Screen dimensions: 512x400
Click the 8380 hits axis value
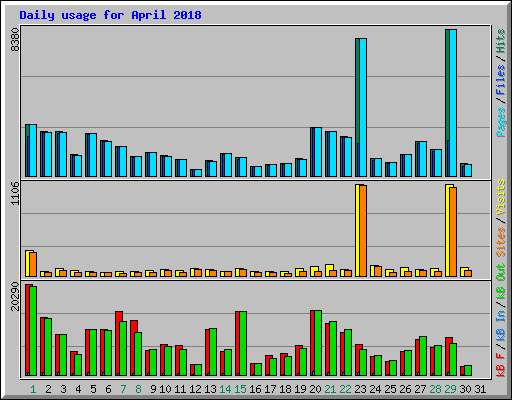point(15,40)
